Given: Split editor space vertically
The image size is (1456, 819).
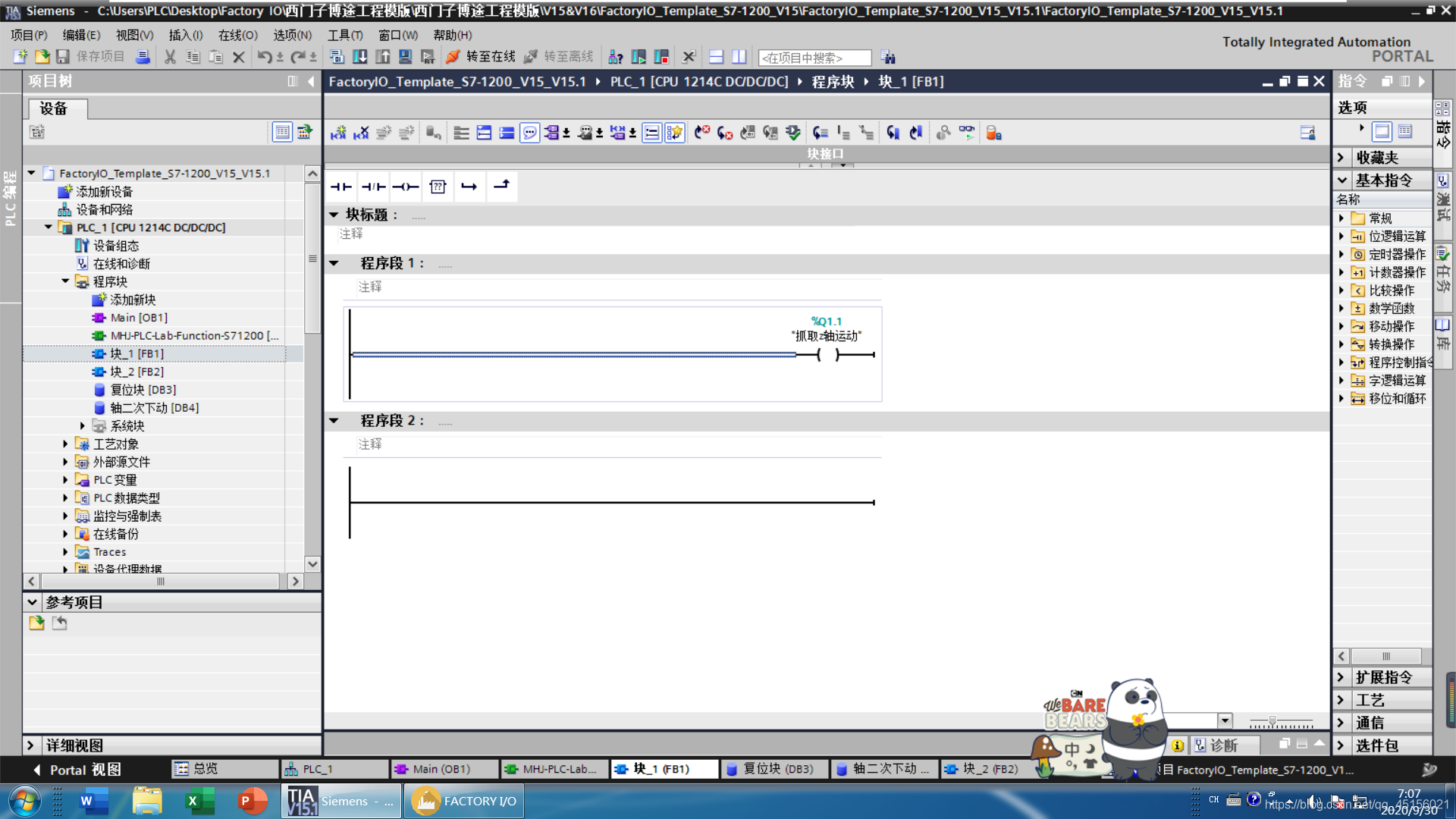Looking at the screenshot, I should (x=739, y=57).
